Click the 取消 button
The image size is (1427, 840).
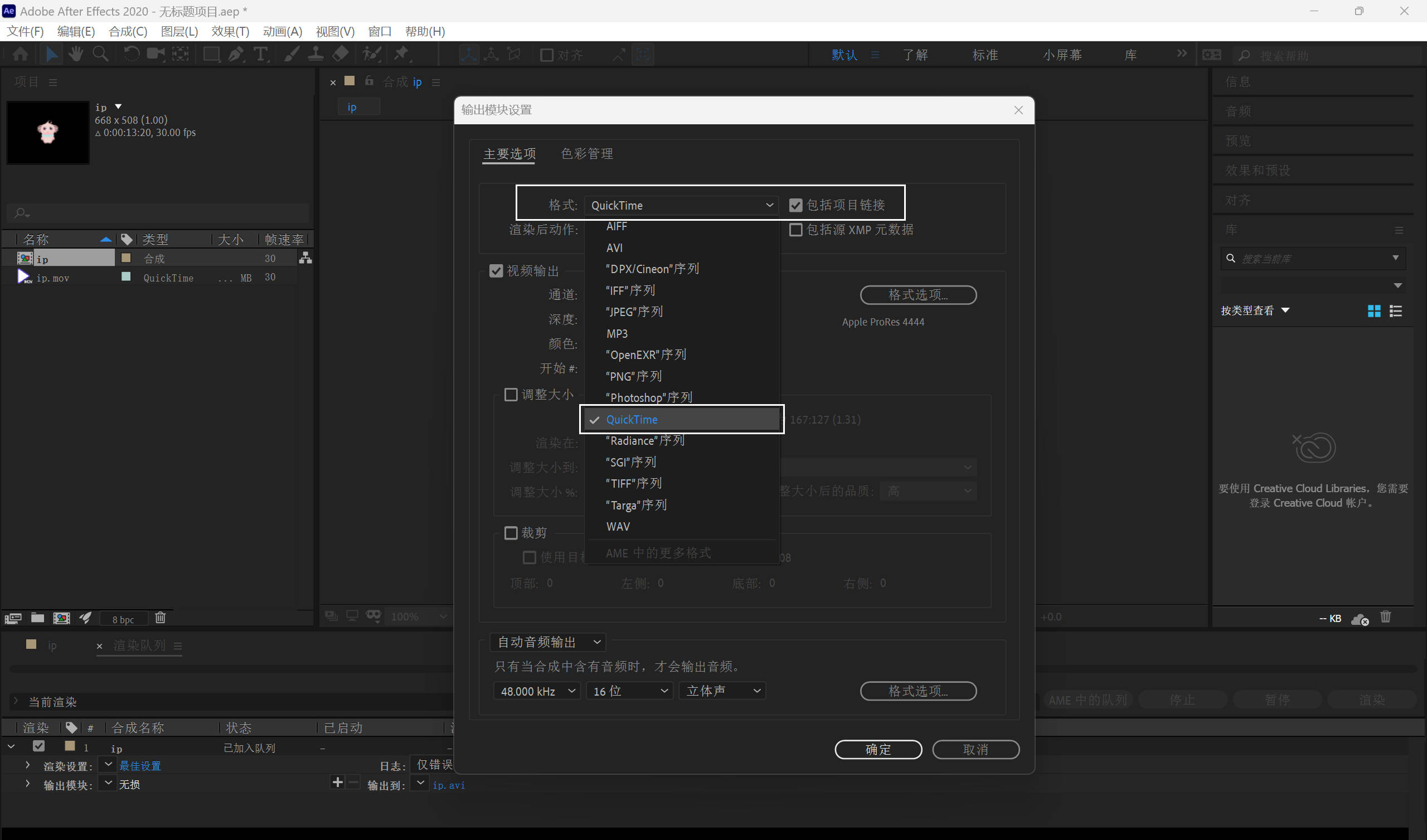pos(975,749)
